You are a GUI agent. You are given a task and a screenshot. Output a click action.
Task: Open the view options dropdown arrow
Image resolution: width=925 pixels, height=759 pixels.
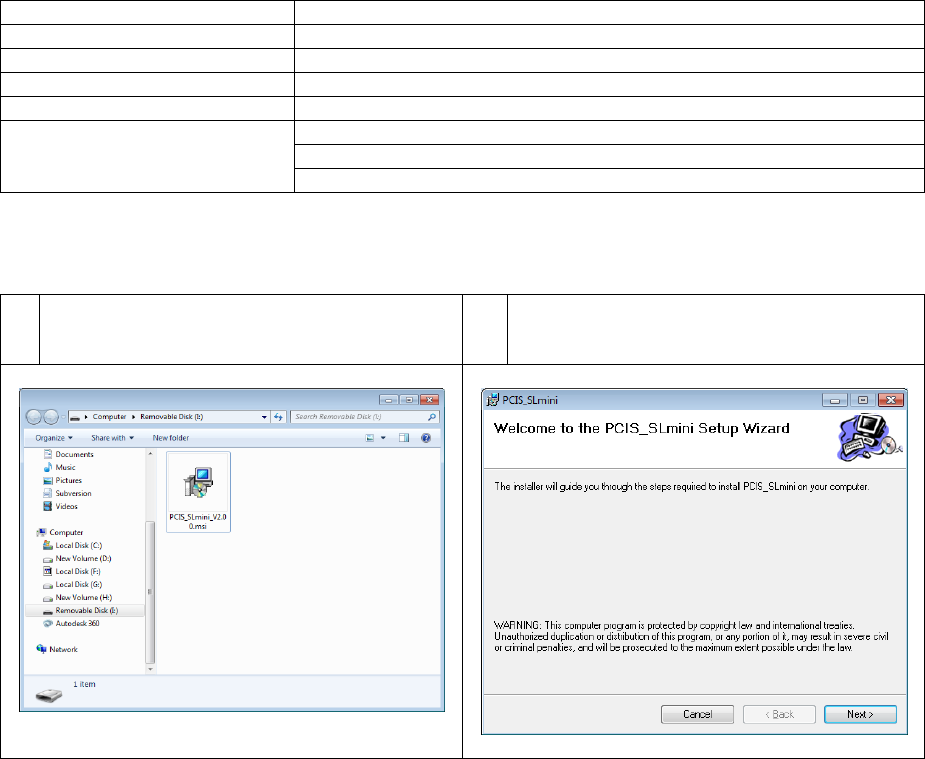383,438
